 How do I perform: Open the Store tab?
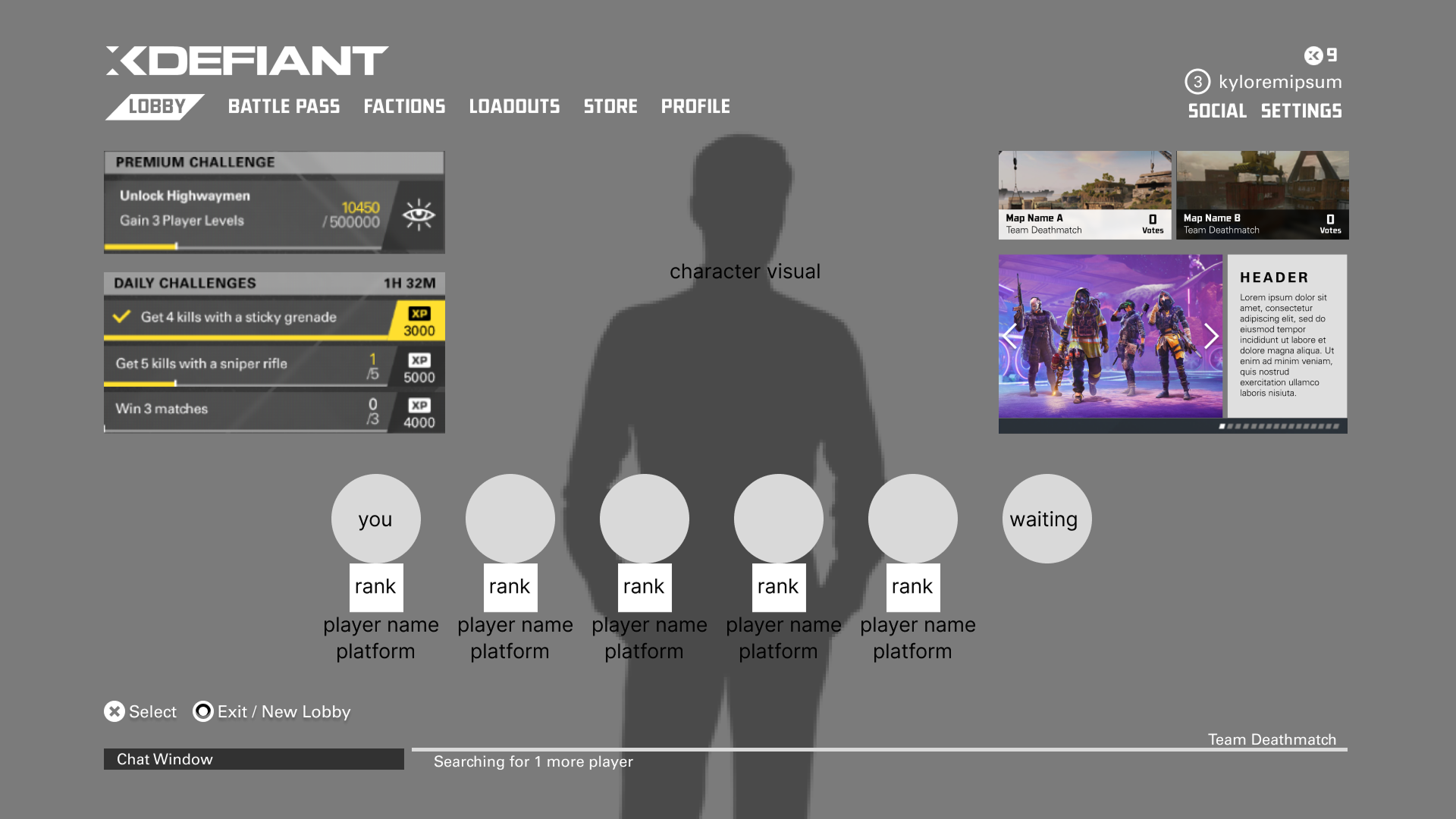[610, 106]
